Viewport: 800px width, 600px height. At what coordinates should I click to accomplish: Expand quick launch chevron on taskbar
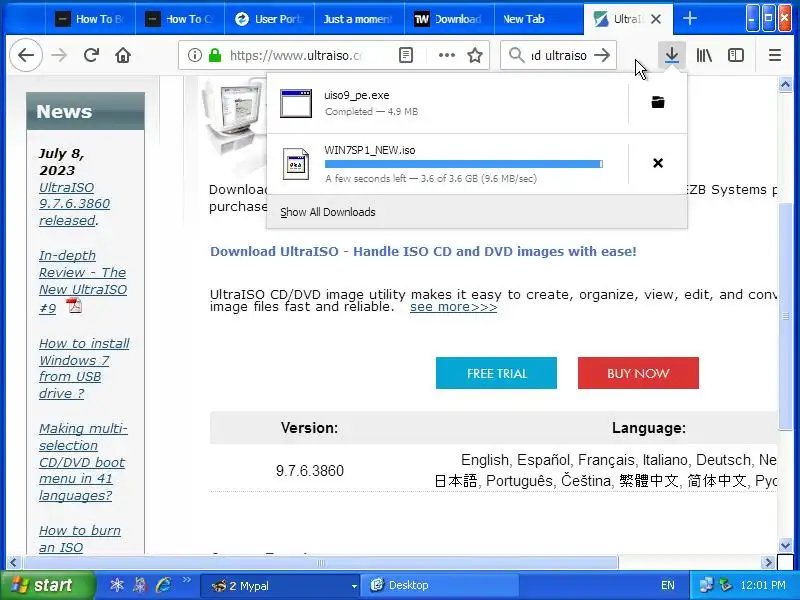(x=186, y=579)
